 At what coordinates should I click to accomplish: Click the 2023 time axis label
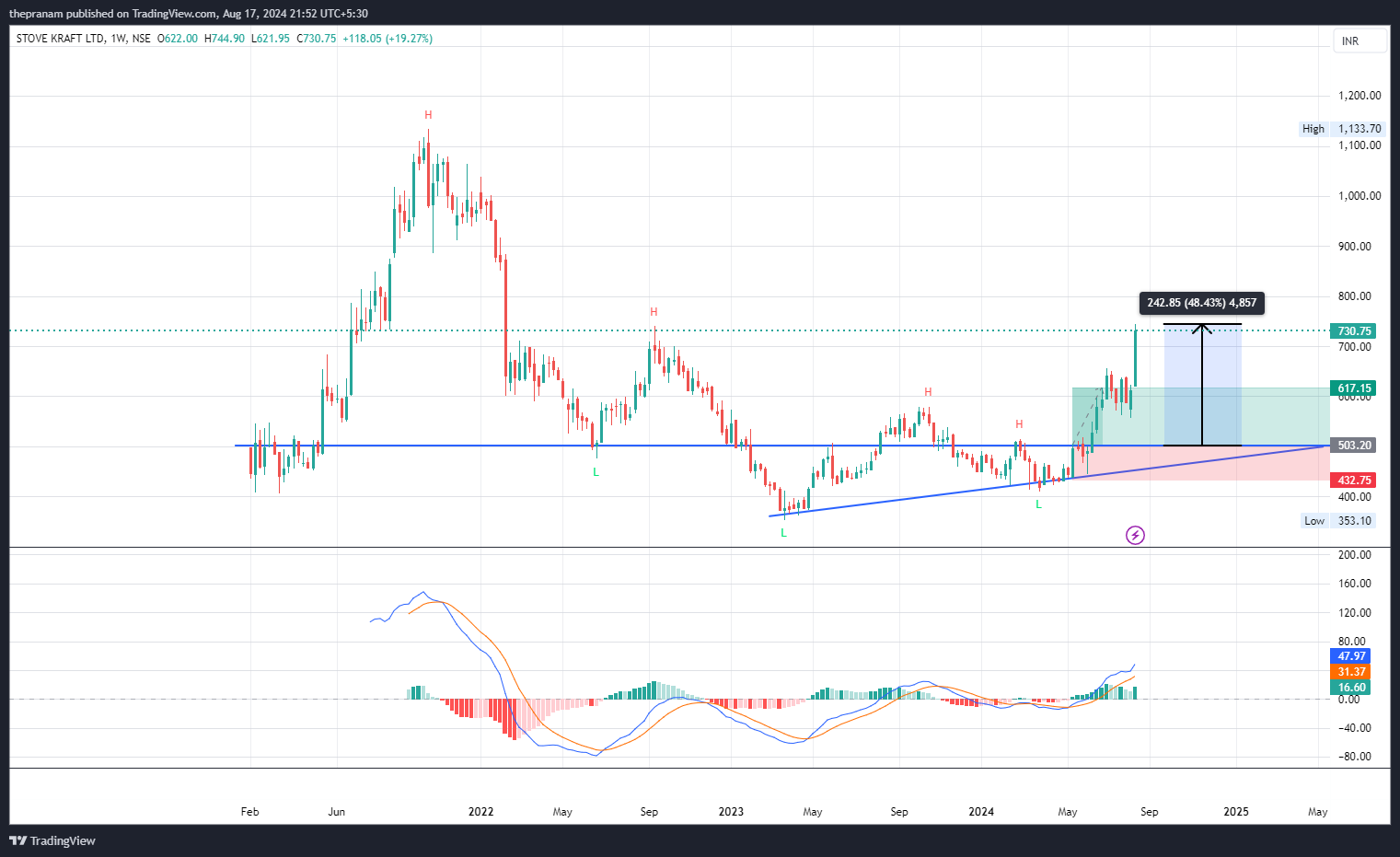(x=731, y=812)
